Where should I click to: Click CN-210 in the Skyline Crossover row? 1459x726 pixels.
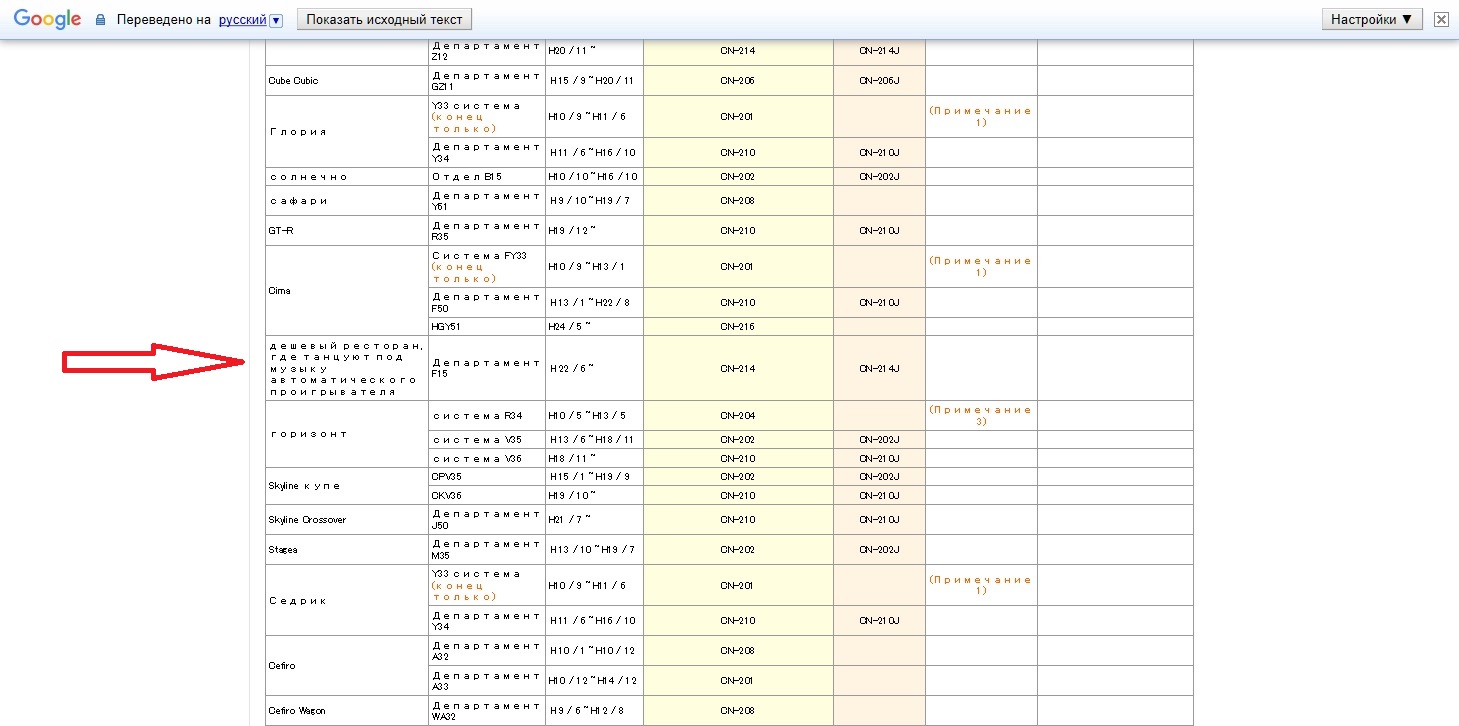[x=738, y=520]
